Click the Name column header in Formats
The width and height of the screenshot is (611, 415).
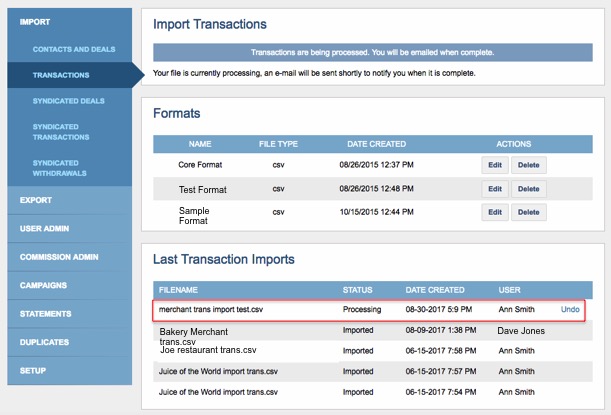point(200,144)
